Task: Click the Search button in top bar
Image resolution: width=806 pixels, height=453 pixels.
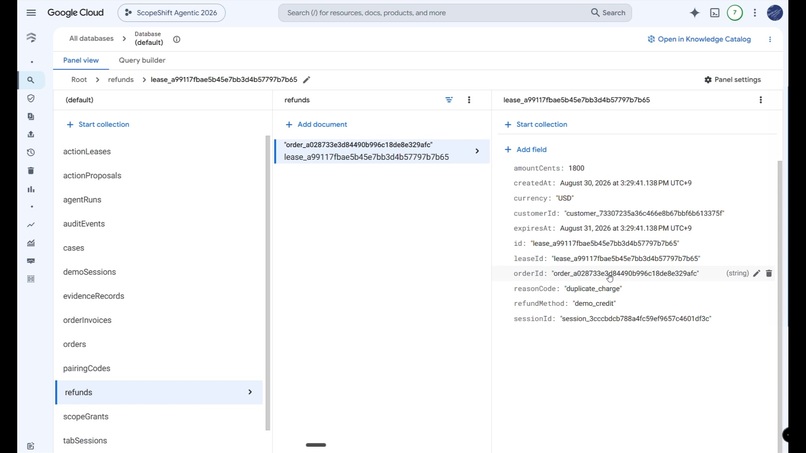Action: pyautogui.click(x=608, y=13)
